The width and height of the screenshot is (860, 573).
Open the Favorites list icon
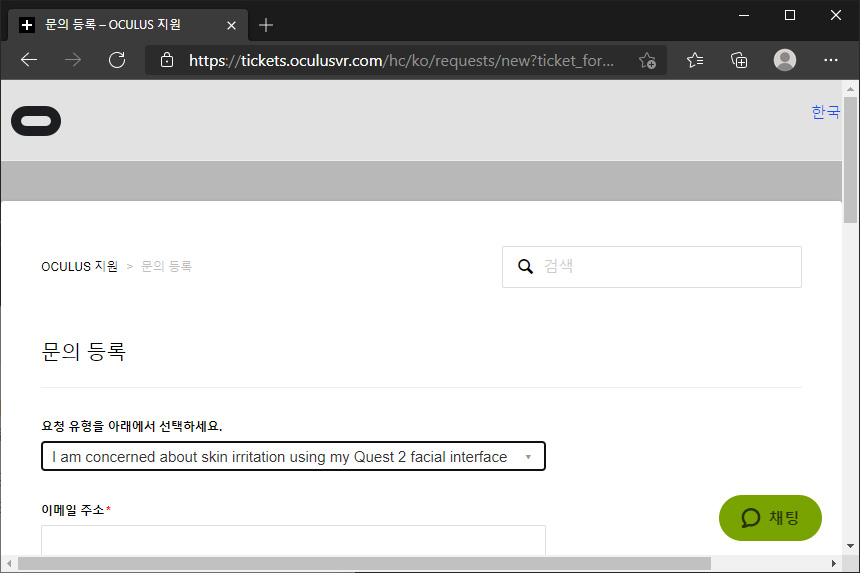695,60
